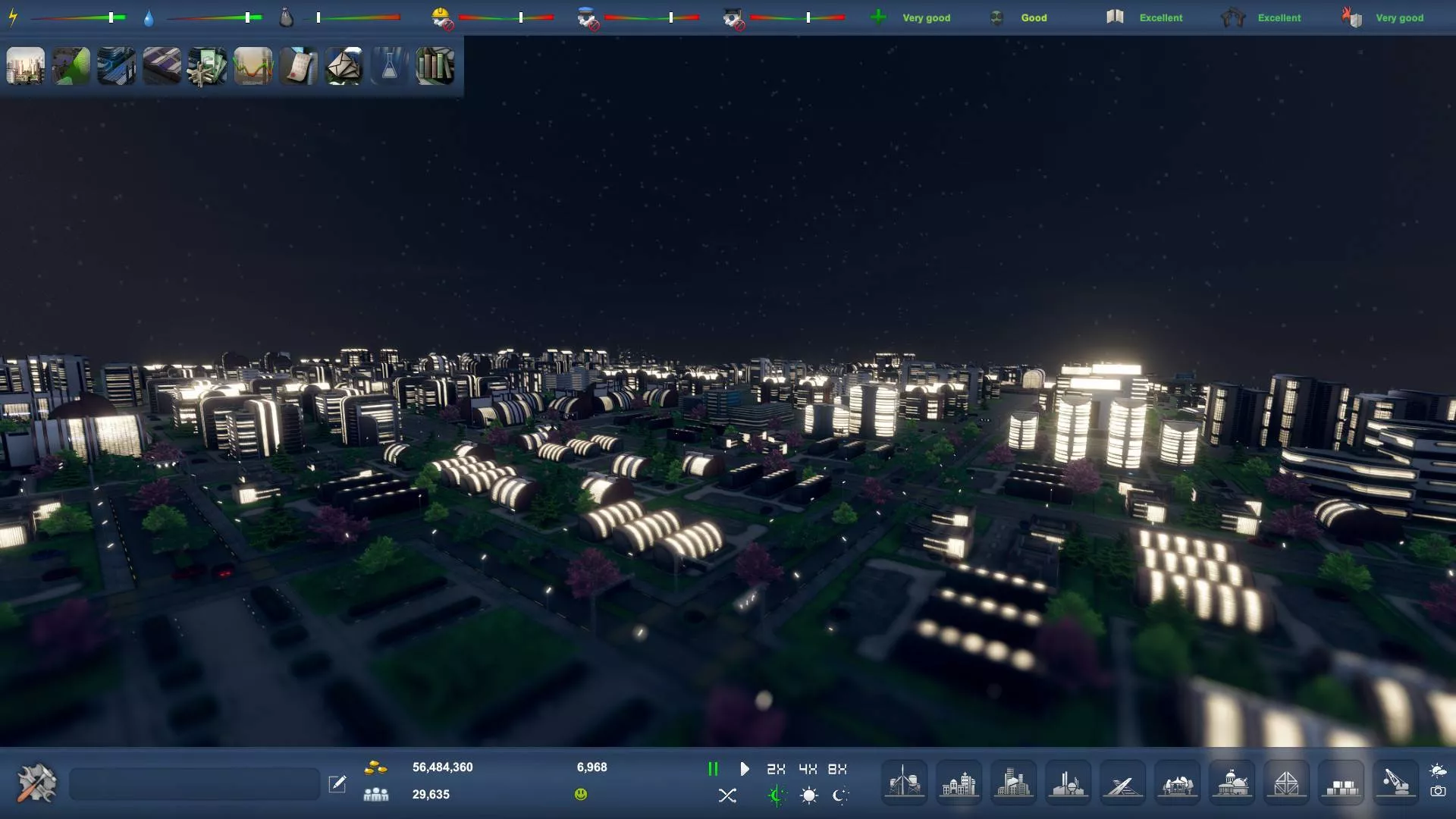Viewport: 1456px width, 819px height.
Task: Open the utilities build menu (wind turbine icon)
Action: pos(904,782)
